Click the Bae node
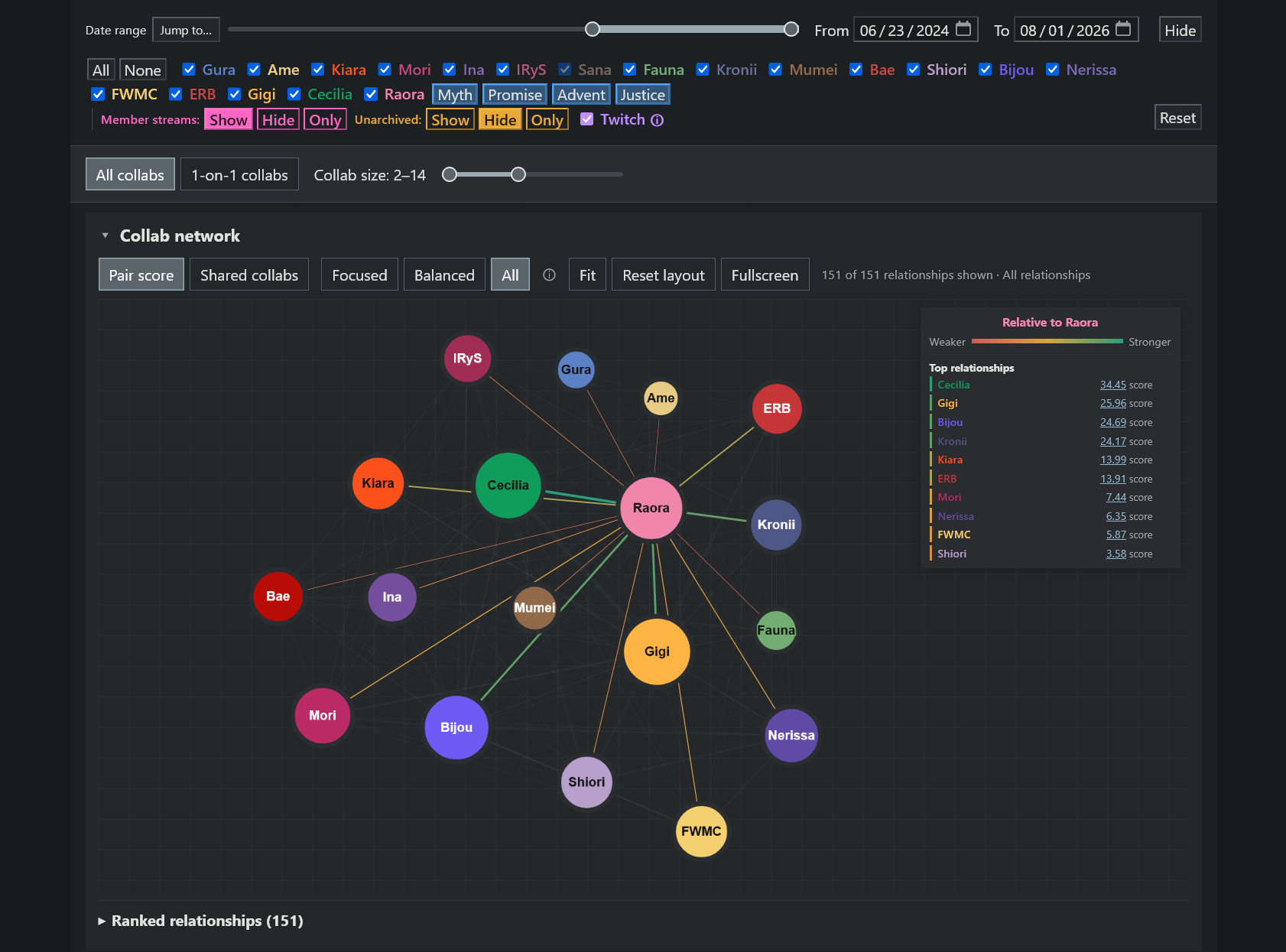 click(x=278, y=596)
